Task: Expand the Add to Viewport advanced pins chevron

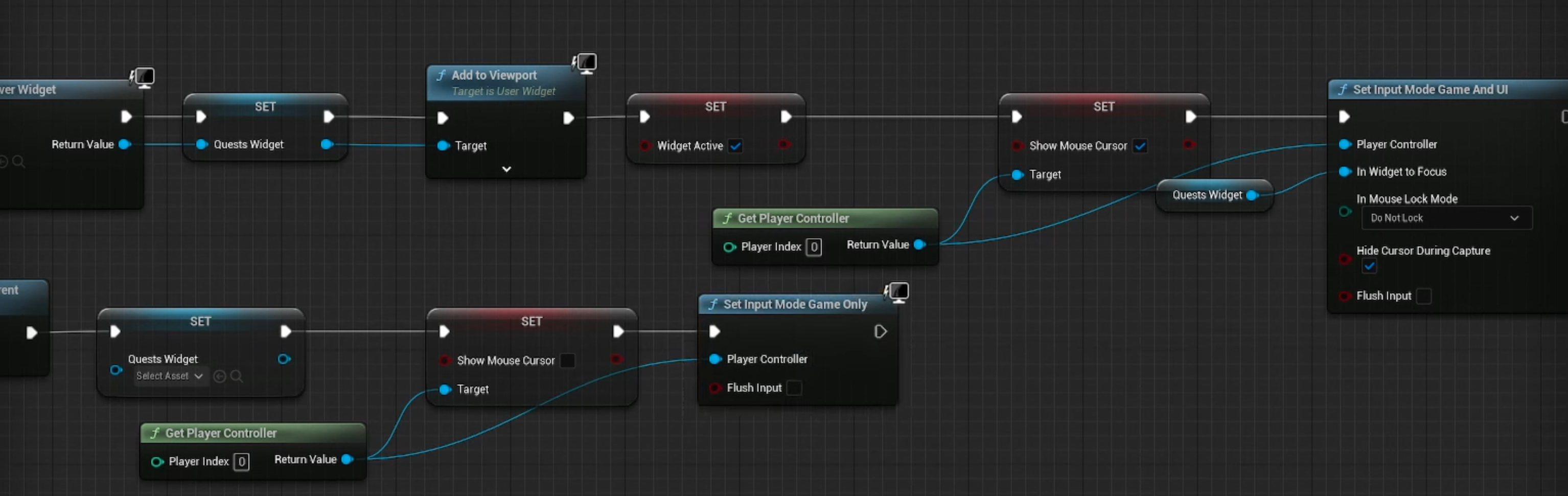Action: pos(506,169)
